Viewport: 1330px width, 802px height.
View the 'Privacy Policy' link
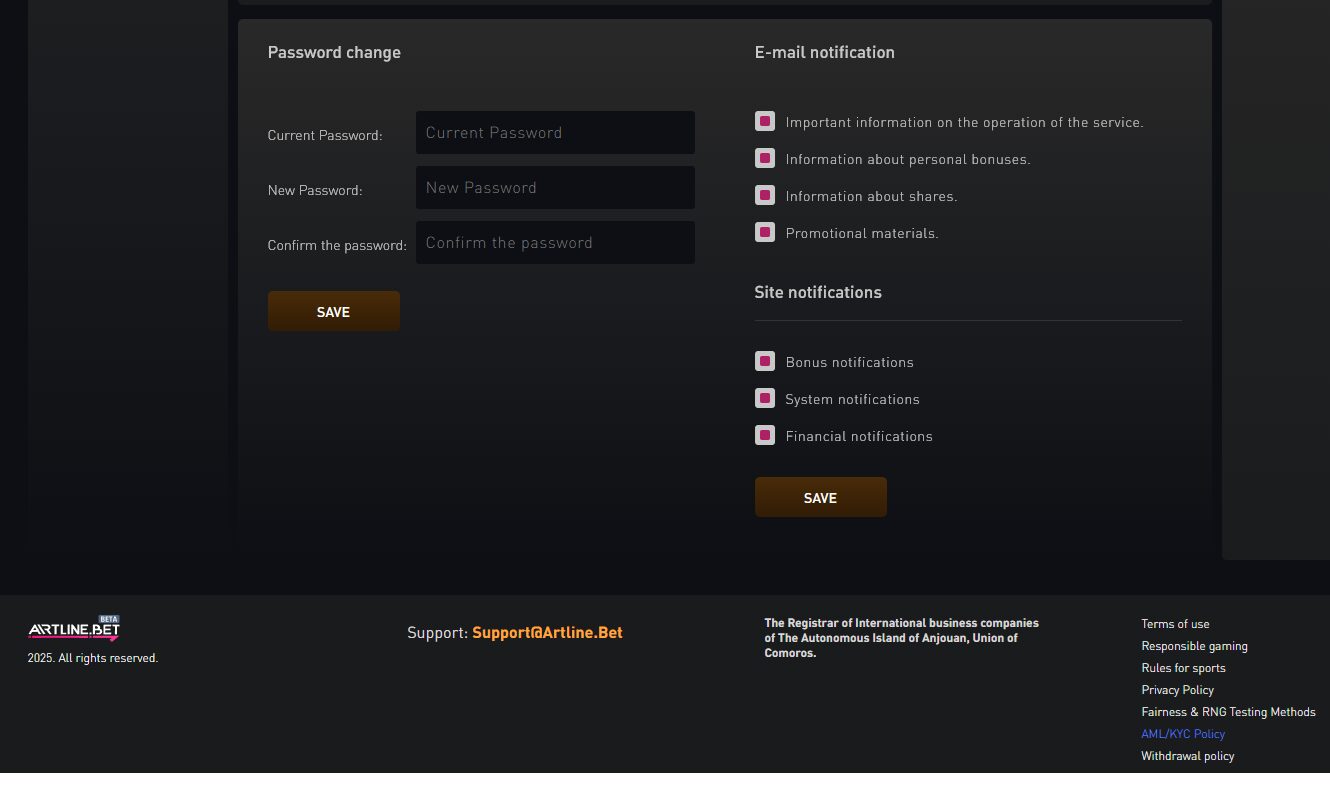[1177, 690]
